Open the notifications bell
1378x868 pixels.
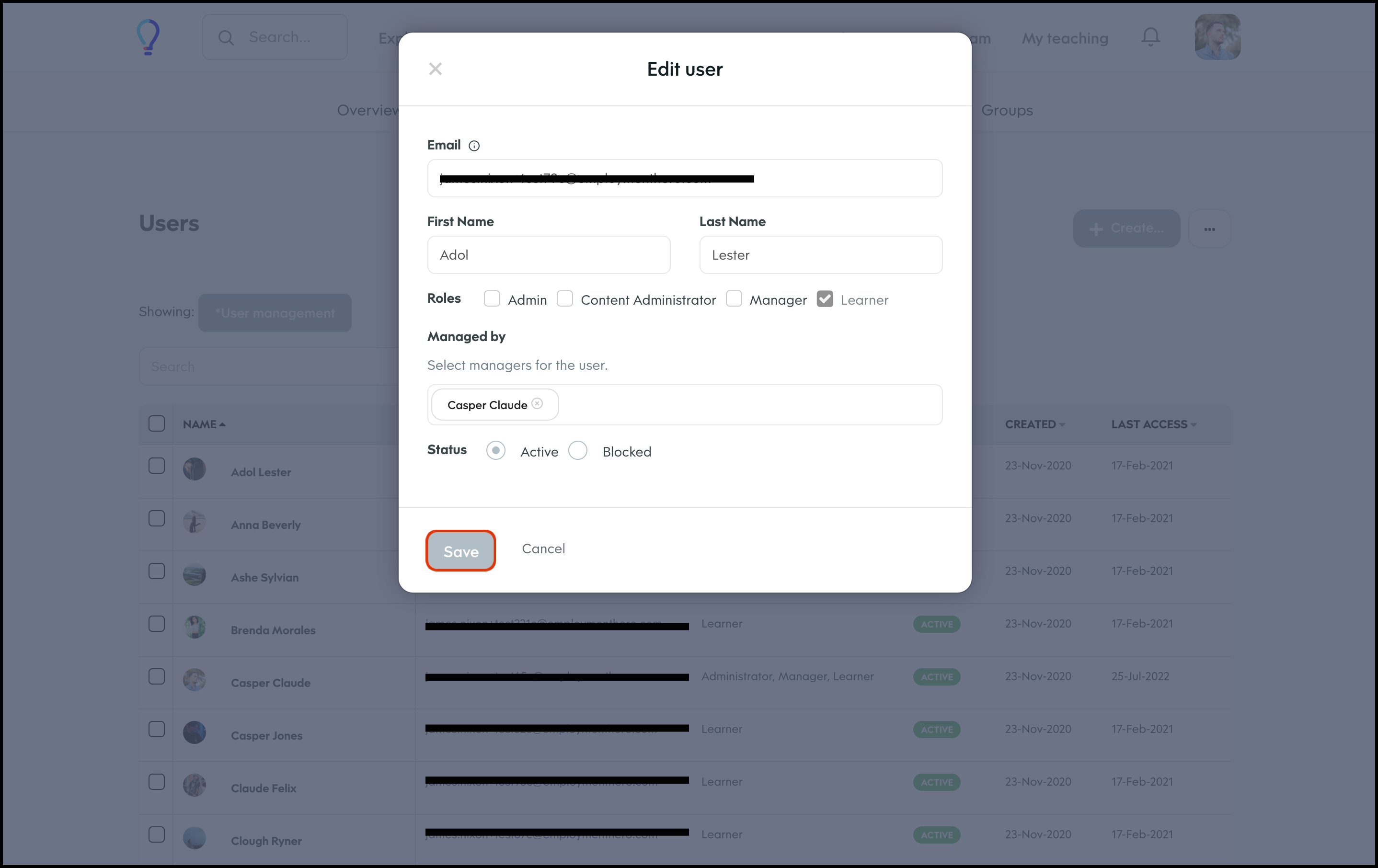1150,37
